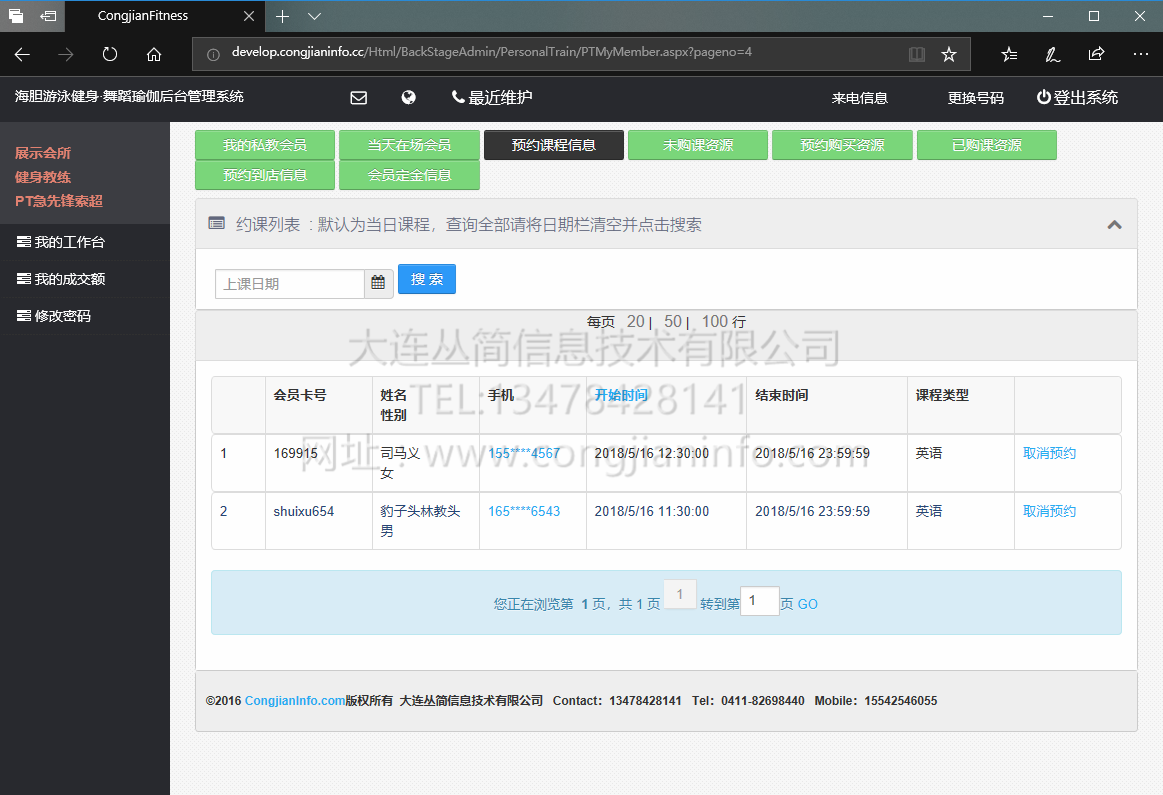Set rows per page to 50
This screenshot has height=795, width=1163.
coord(673,322)
